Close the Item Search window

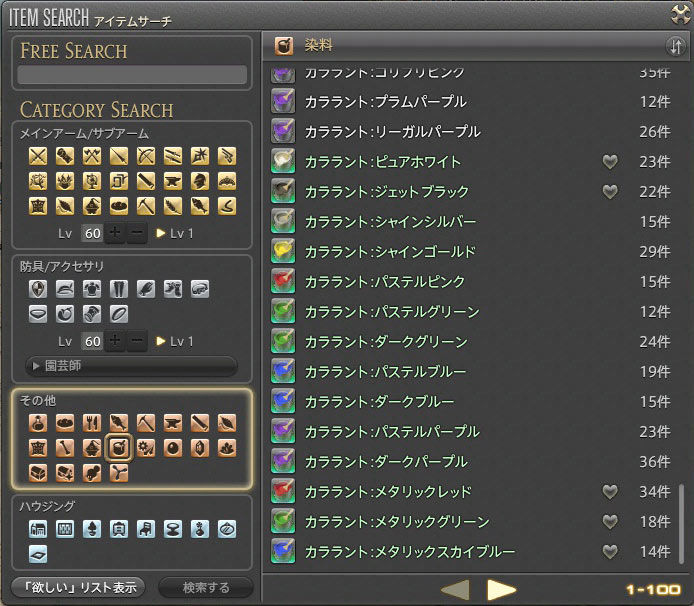tap(681, 14)
